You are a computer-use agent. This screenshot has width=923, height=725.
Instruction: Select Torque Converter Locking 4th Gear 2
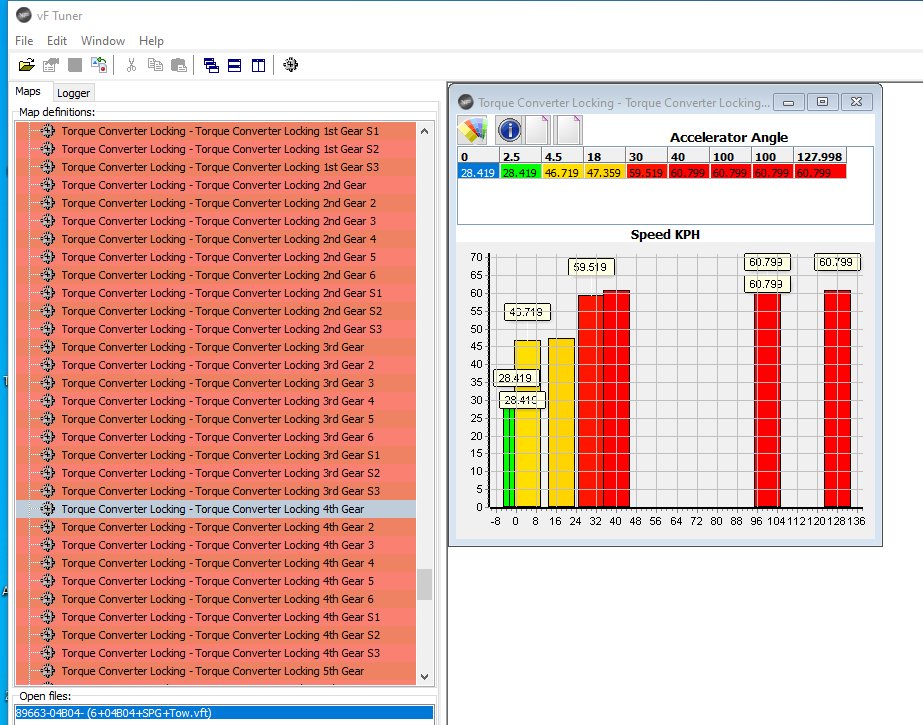pyautogui.click(x=218, y=527)
